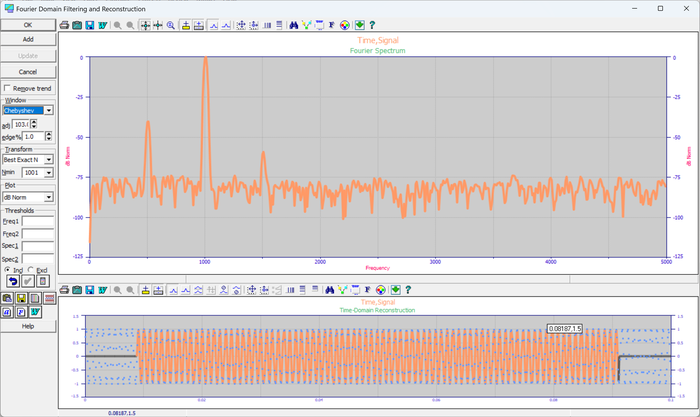The height and width of the screenshot is (417, 700).
Task: Click clipboard copy icon in left panel
Action: pyautogui.click(x=7, y=298)
